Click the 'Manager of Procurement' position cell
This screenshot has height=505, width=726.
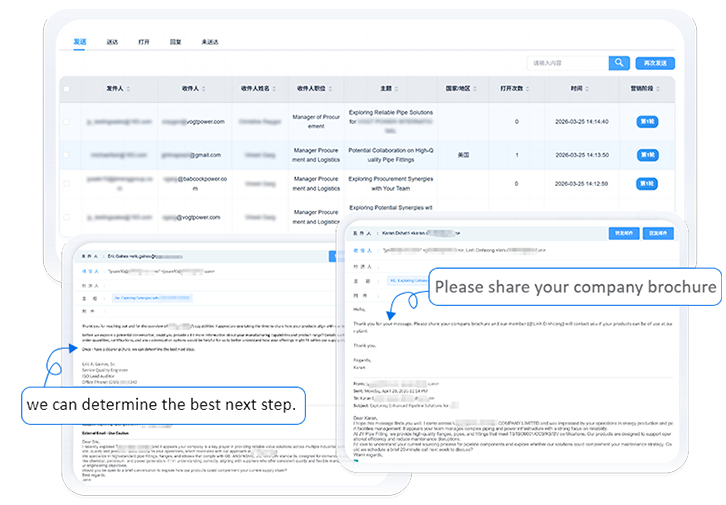coord(316,122)
